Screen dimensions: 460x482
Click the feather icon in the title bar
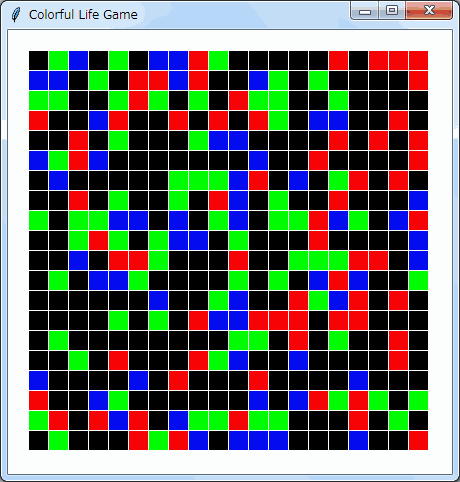(x=16, y=15)
